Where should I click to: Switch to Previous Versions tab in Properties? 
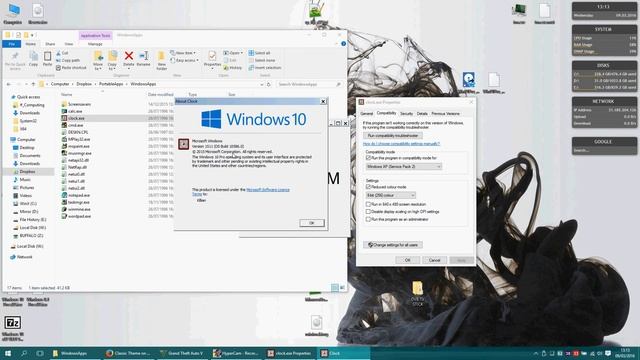tap(445, 113)
